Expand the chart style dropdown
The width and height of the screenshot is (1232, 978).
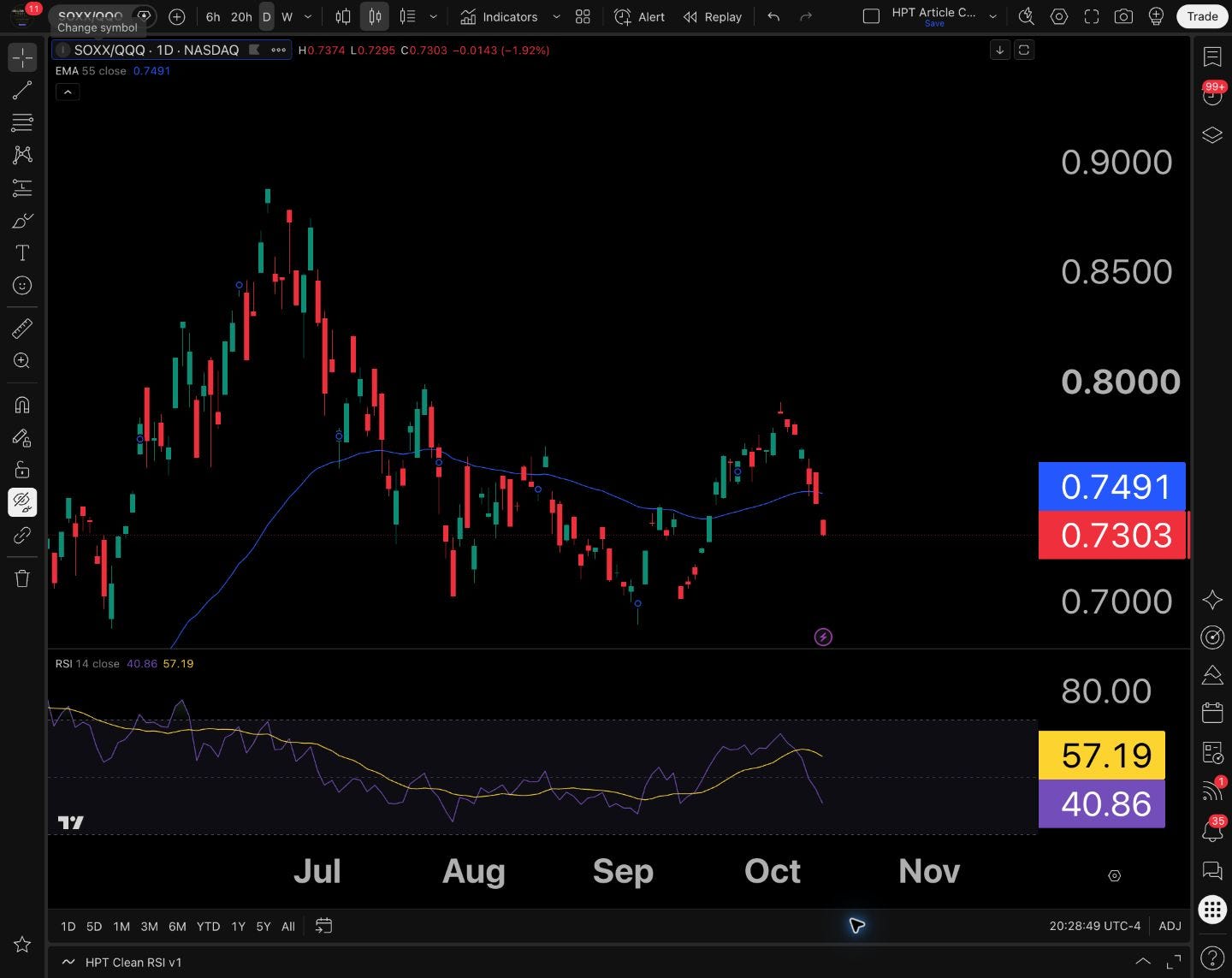click(433, 16)
